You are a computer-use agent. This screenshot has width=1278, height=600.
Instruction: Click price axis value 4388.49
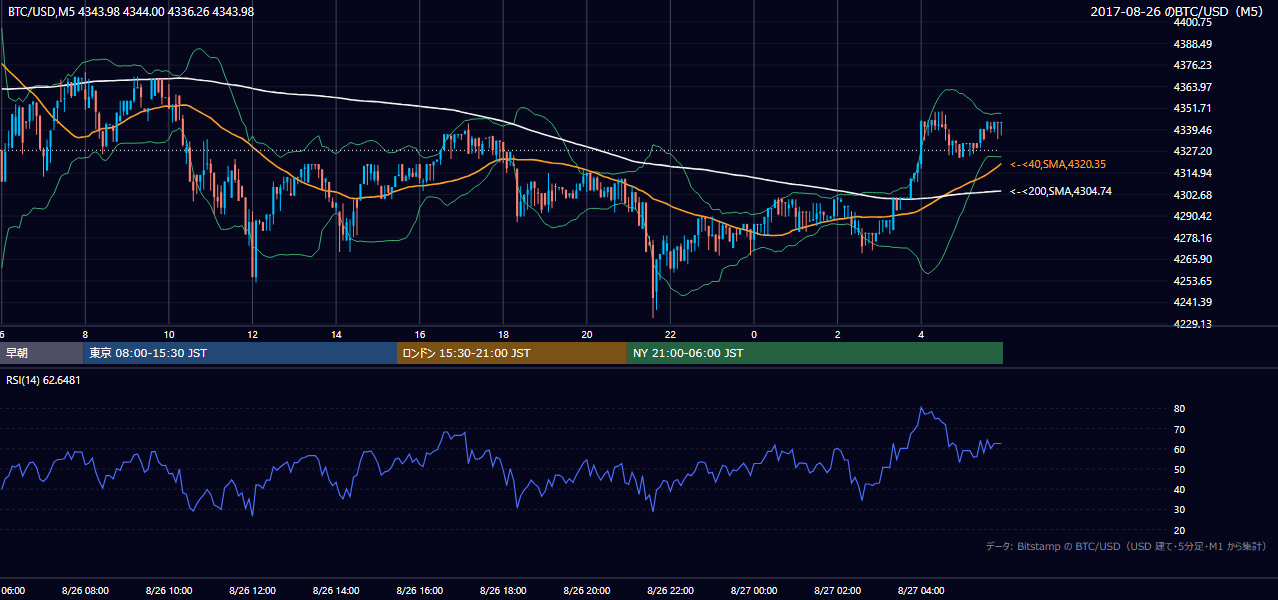(1193, 44)
